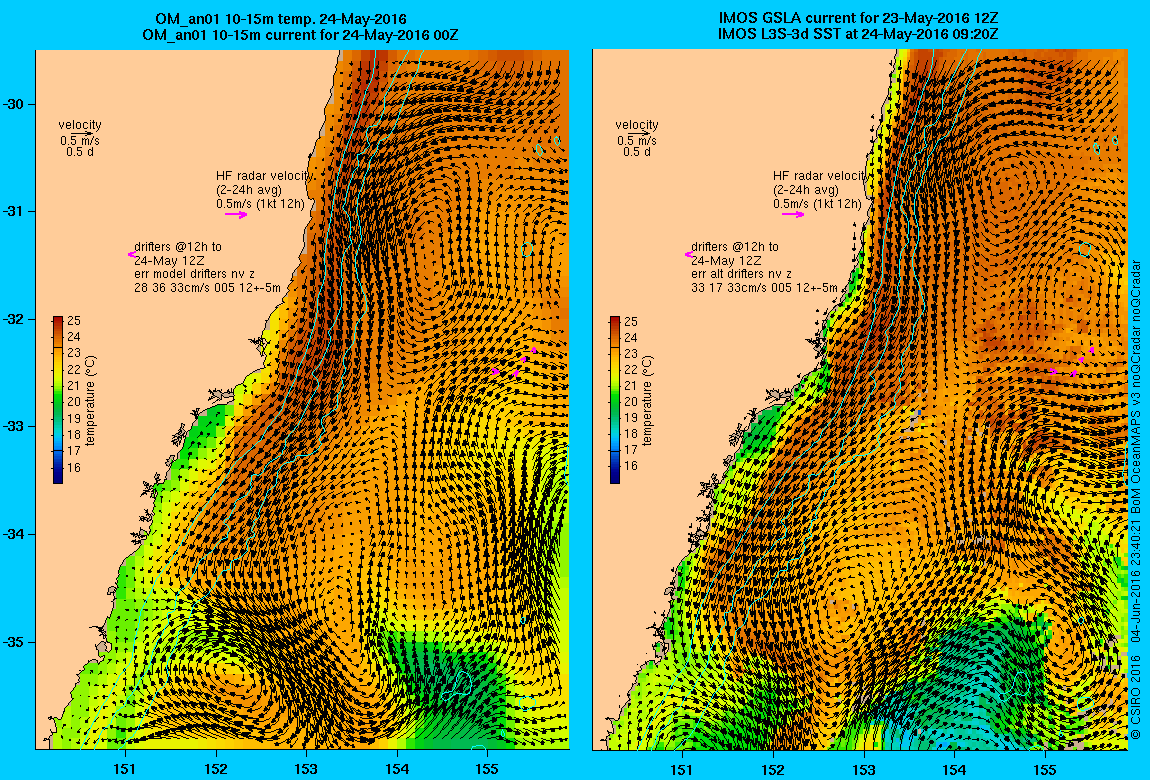Viewport: 1150px width, 780px height.
Task: Click the '0.5 m/s' text in the left panel
Action: (x=80, y=141)
